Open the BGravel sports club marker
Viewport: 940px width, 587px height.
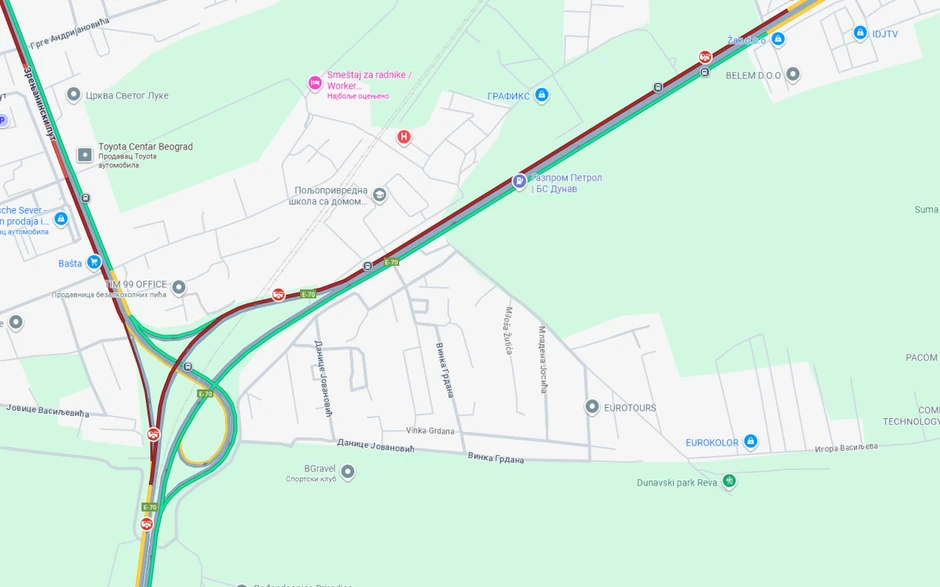(348, 472)
